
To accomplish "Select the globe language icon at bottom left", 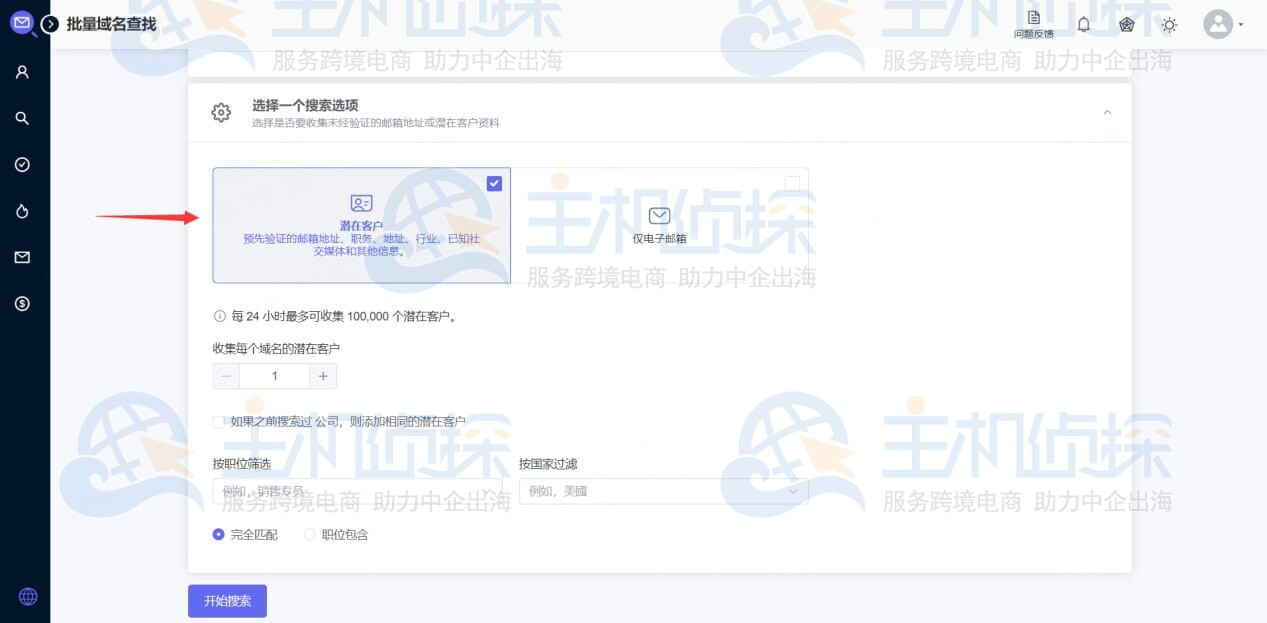I will tap(26, 596).
